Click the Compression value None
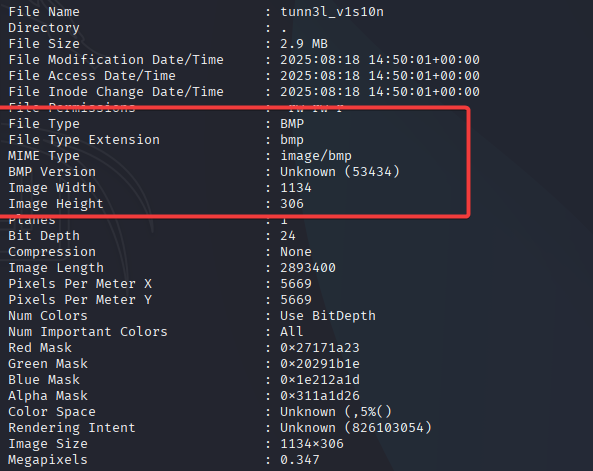Screen dimensions: 593x471 coord(296,252)
